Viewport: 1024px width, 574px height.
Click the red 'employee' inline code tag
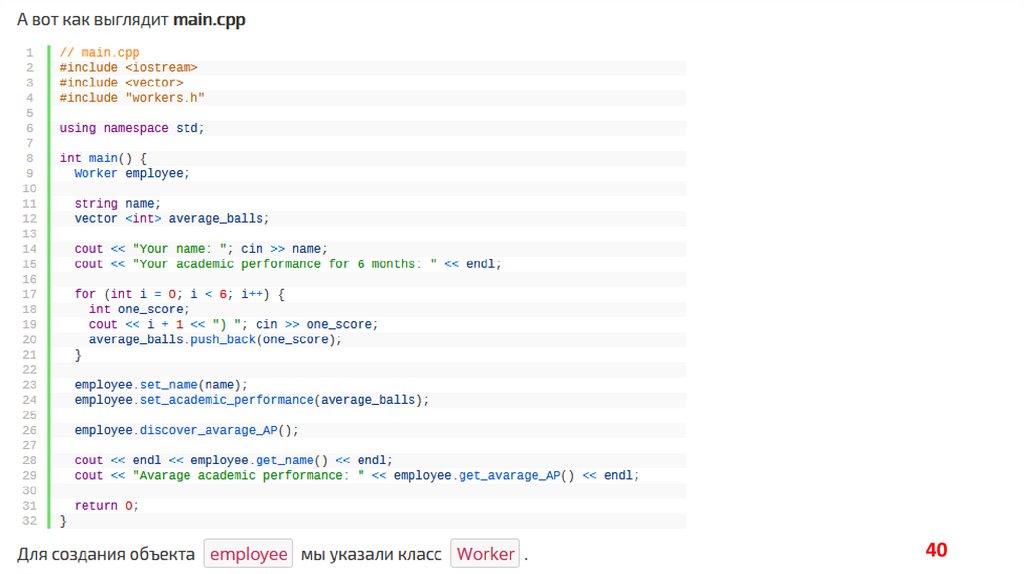pos(248,553)
